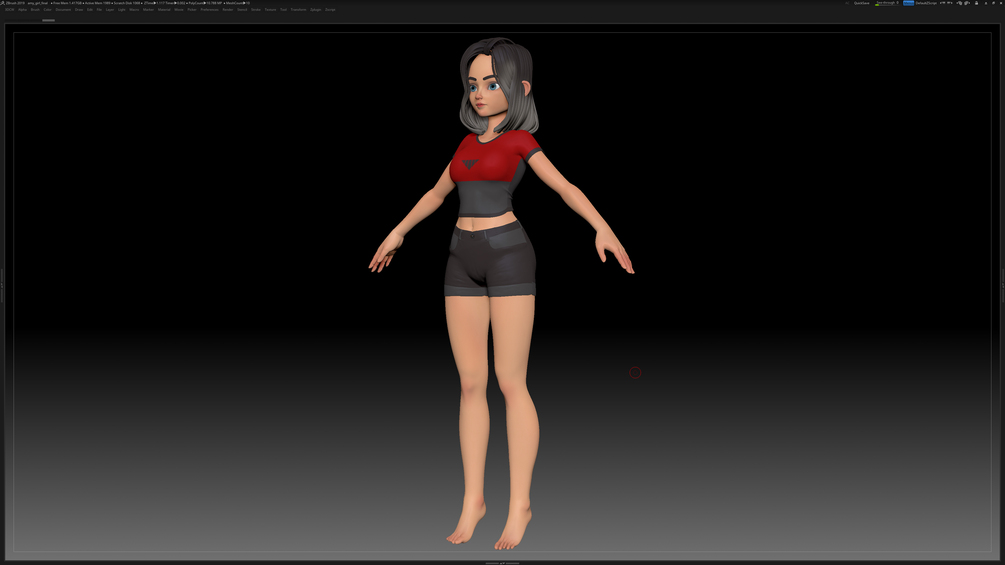Click the QuickSave button
Viewport: 1005px width, 565px height.
(861, 3)
